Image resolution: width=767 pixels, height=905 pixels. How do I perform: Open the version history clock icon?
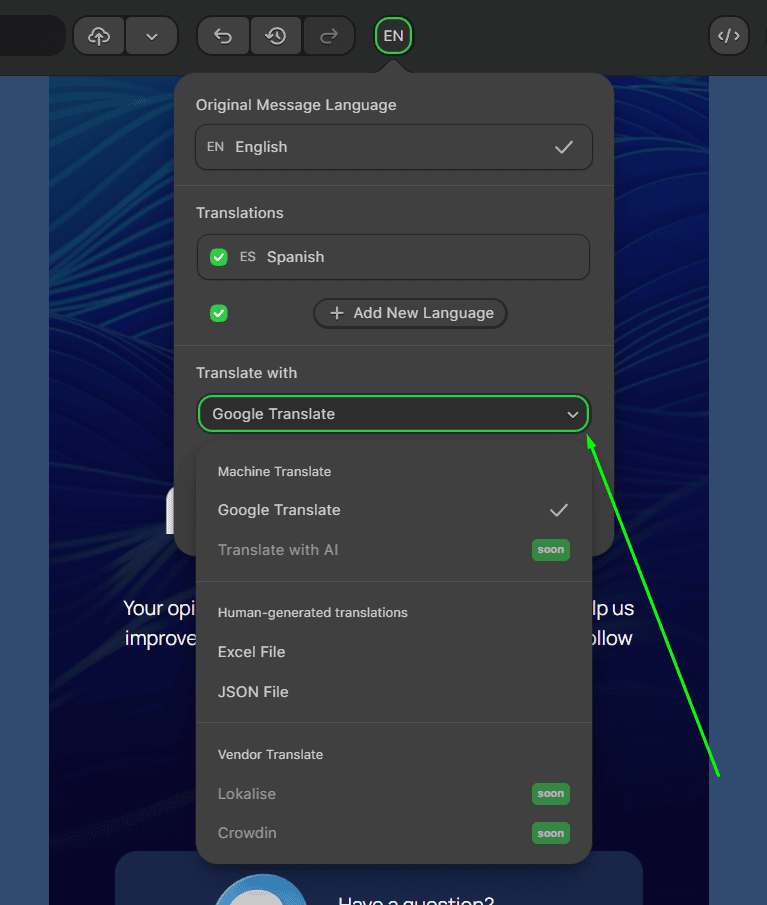(x=276, y=36)
